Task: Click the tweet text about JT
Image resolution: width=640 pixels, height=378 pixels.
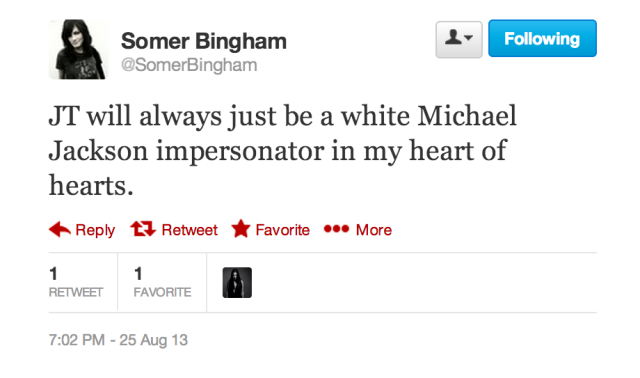Action: tap(282, 151)
